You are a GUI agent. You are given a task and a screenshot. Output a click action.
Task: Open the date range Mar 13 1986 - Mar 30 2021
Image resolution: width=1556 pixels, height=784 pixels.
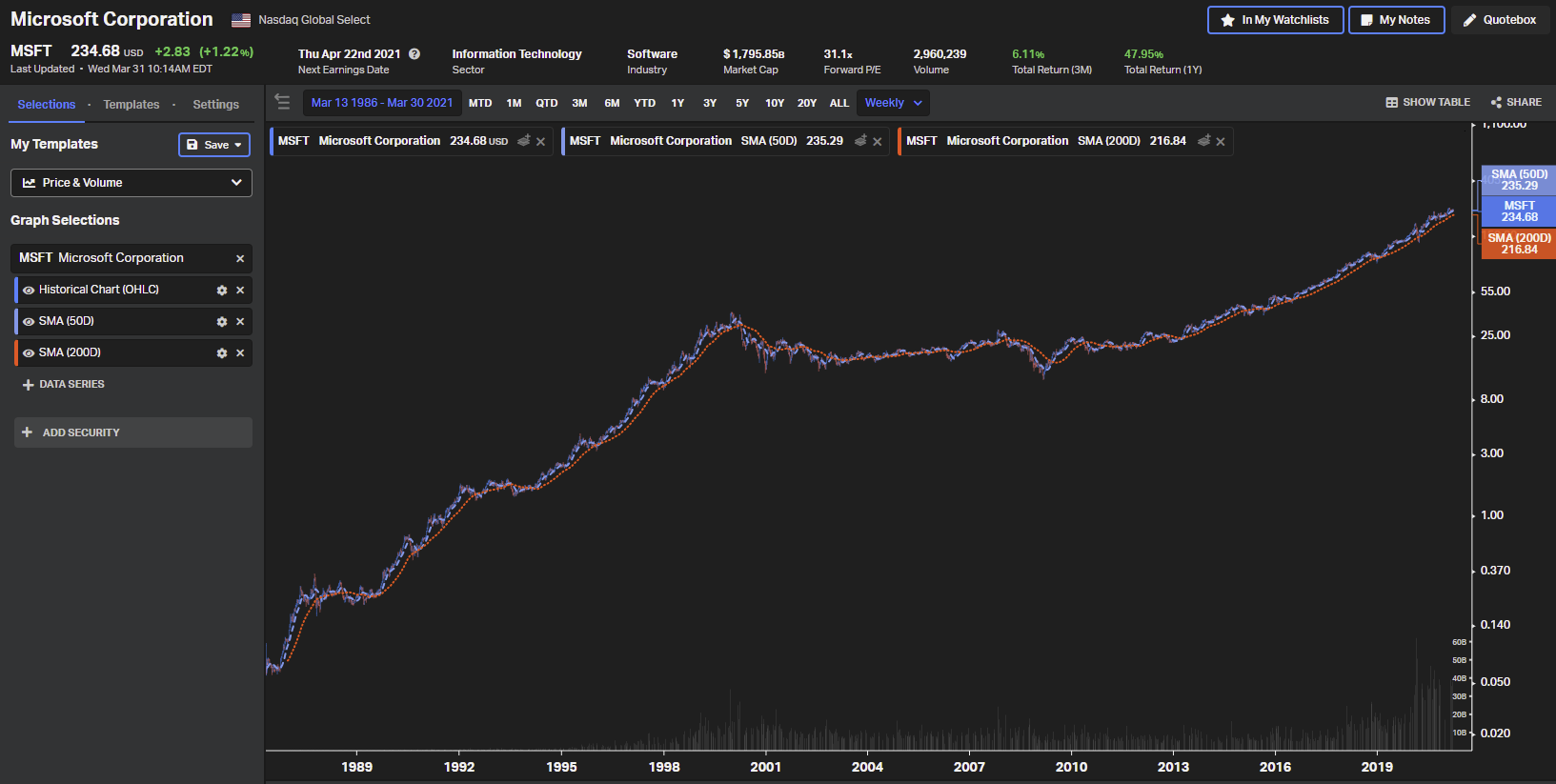point(382,103)
